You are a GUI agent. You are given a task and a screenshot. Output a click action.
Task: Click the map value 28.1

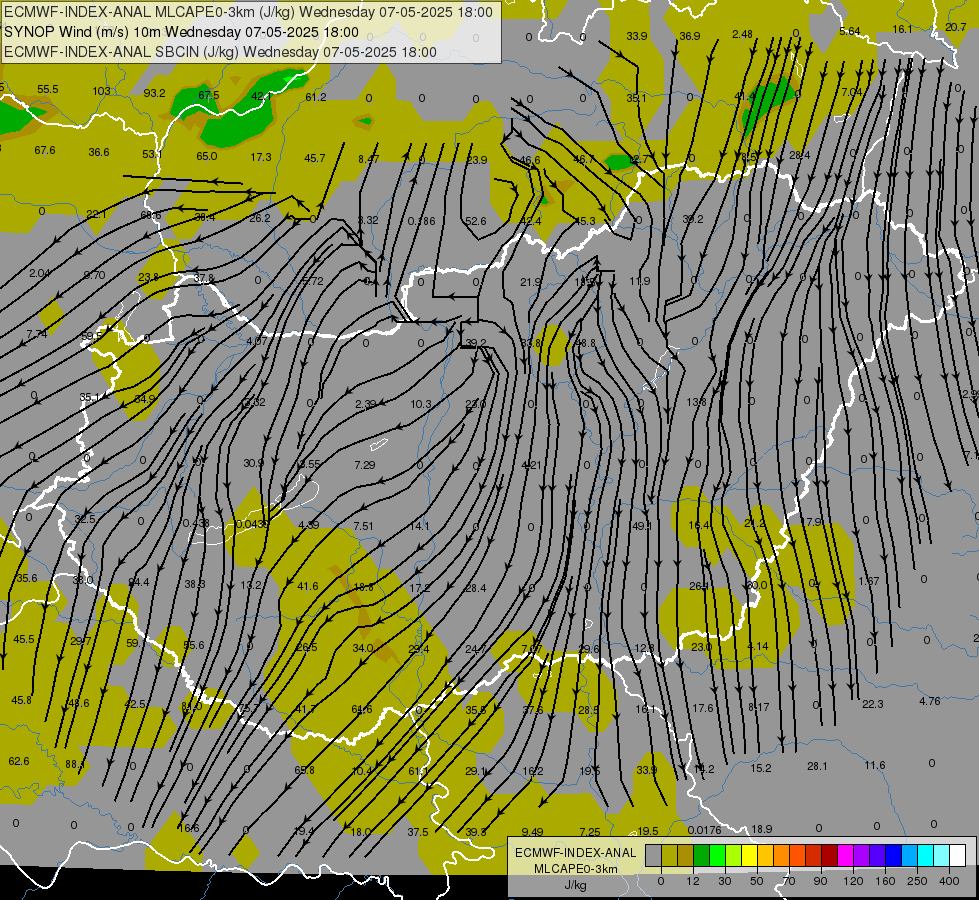point(817,766)
